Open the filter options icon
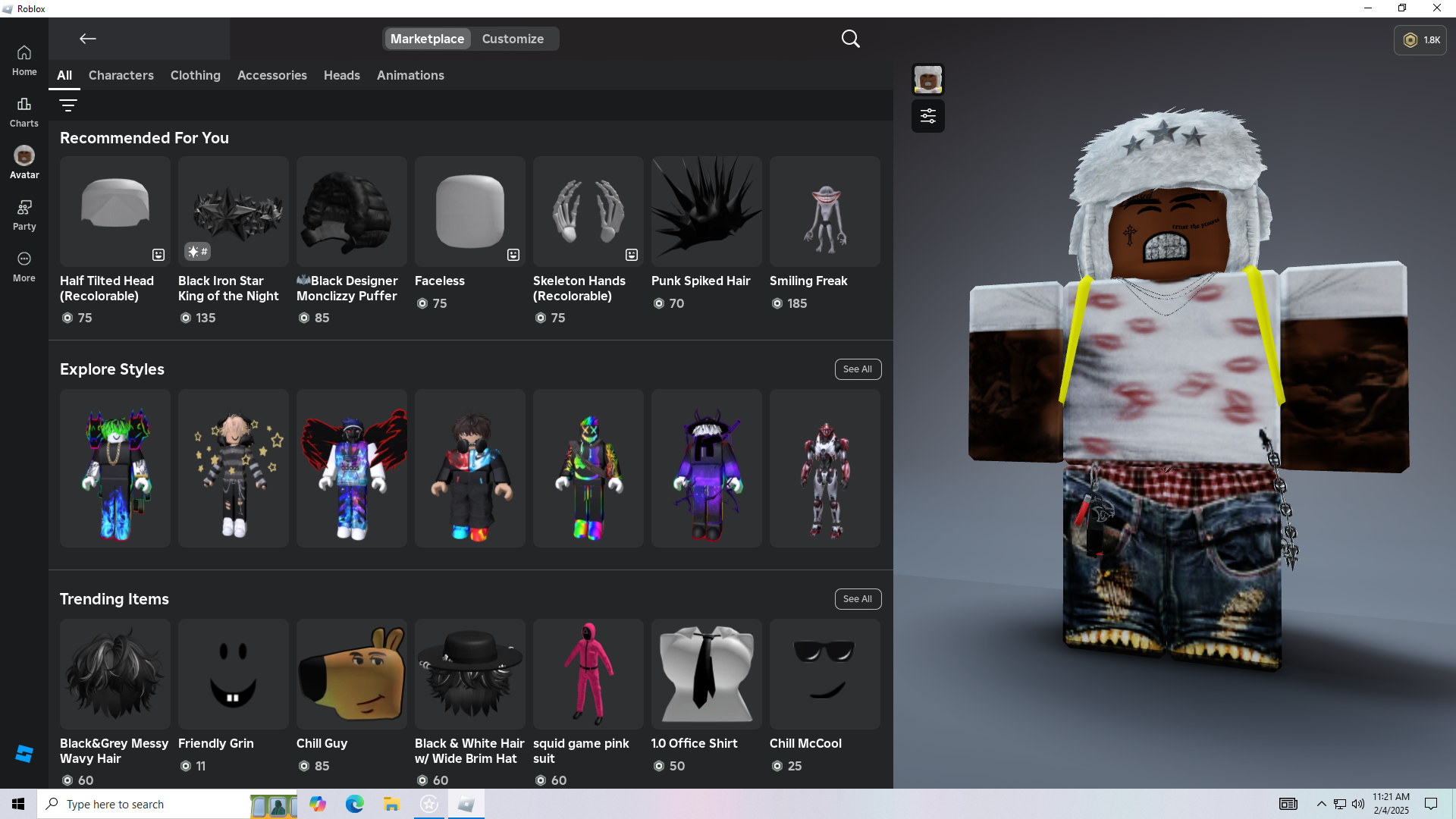This screenshot has width=1456, height=819. point(68,105)
